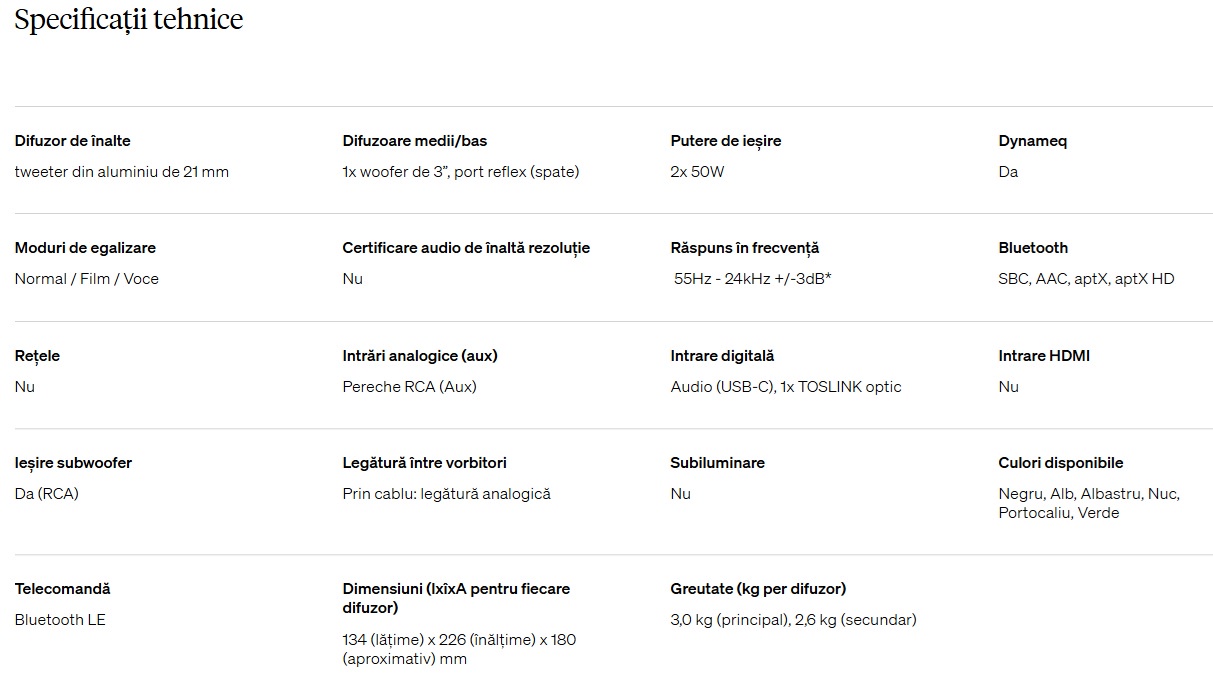Select the 'Greutate (kg per difuzor)' label
This screenshot has width=1213, height=681.
pyautogui.click(x=758, y=589)
